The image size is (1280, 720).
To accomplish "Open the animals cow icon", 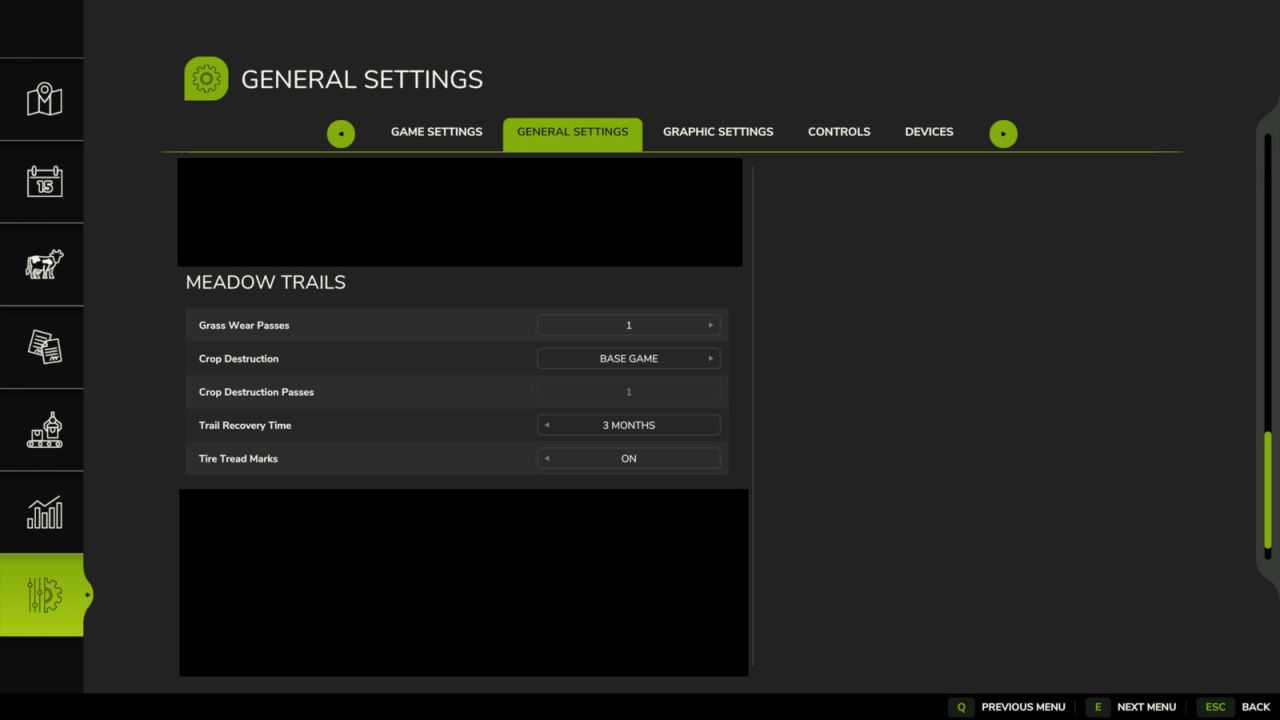I will (x=44, y=264).
